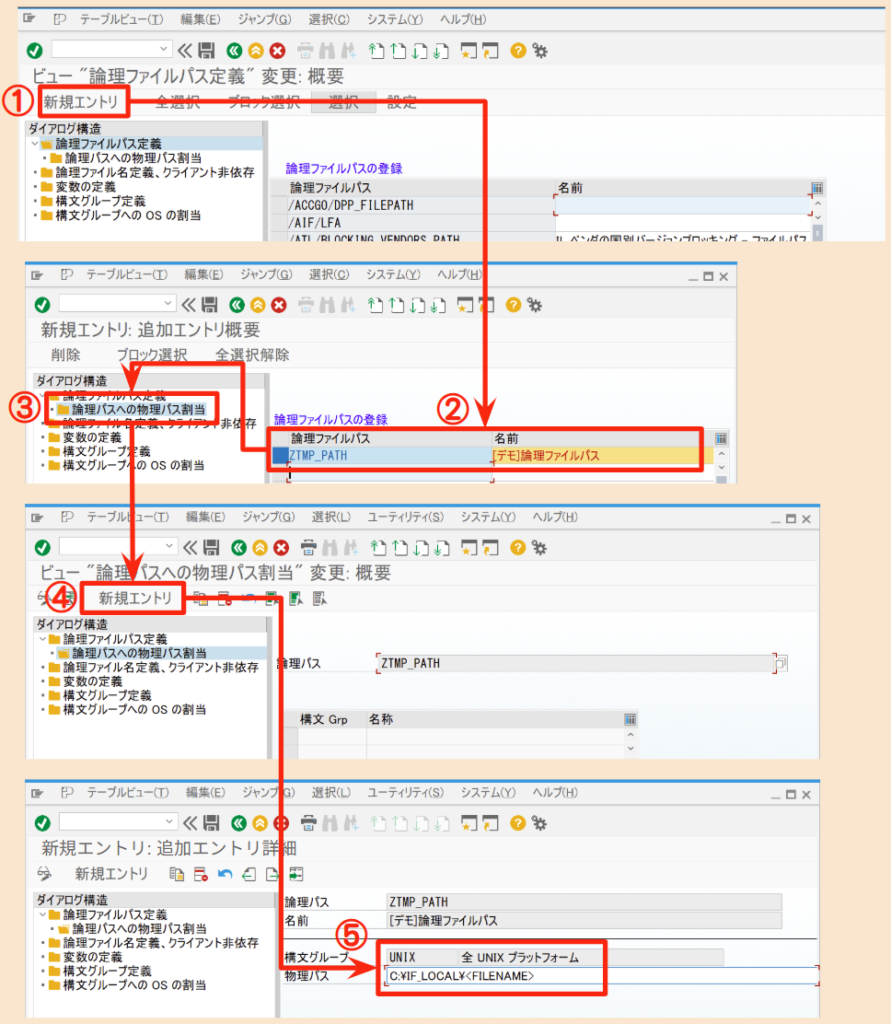Click the help question mark in the 論理ファイルパス定義 view window
The width and height of the screenshot is (891, 1024).
pyautogui.click(x=518, y=50)
